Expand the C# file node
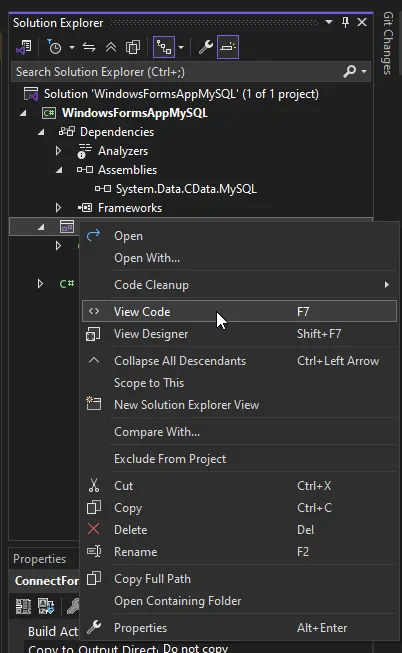 point(40,284)
